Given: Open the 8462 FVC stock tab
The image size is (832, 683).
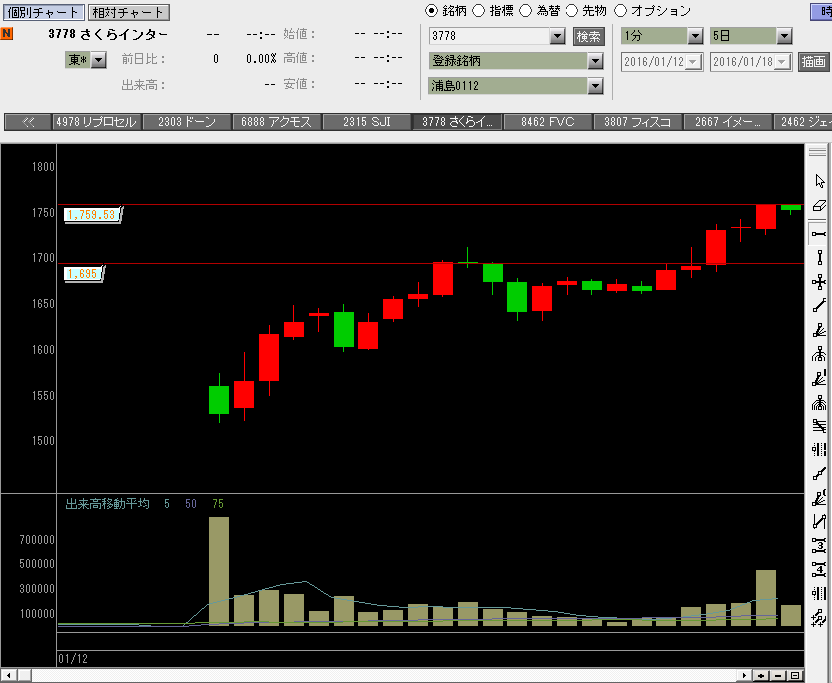Looking at the screenshot, I should tap(548, 122).
